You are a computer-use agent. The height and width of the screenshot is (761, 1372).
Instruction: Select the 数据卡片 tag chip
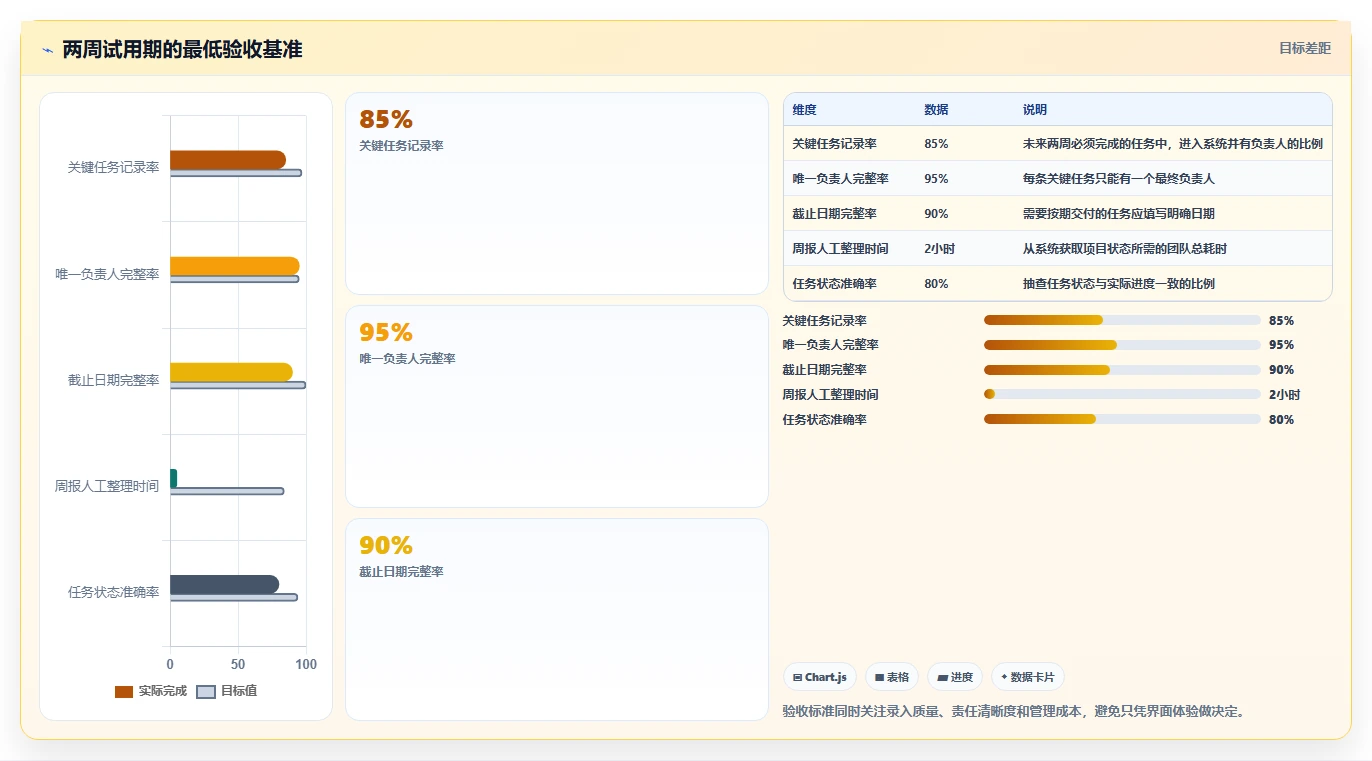point(1028,677)
